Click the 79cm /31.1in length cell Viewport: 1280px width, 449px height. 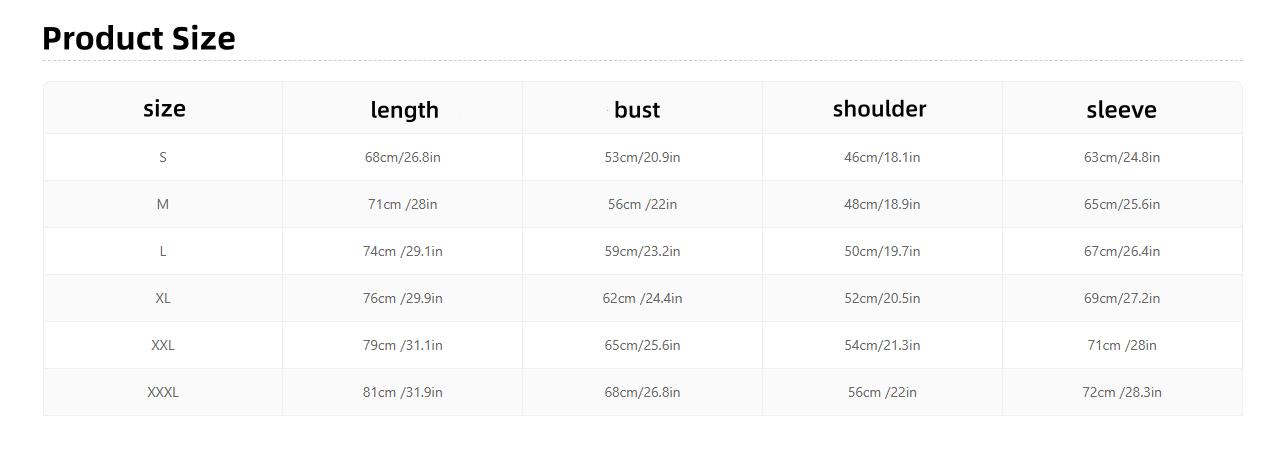pos(403,345)
